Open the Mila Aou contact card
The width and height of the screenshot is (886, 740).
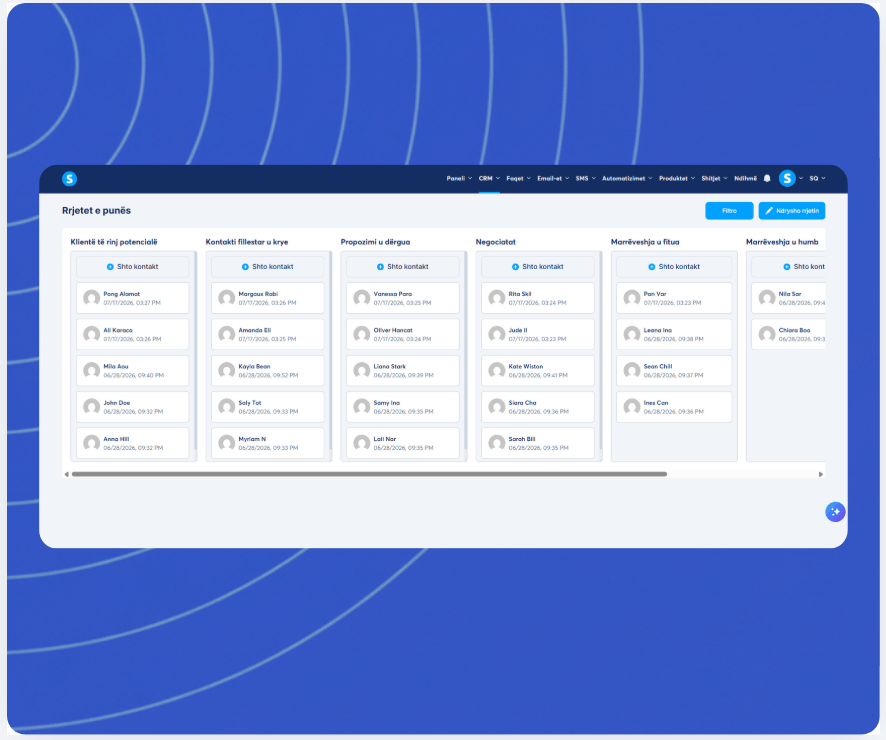click(133, 371)
